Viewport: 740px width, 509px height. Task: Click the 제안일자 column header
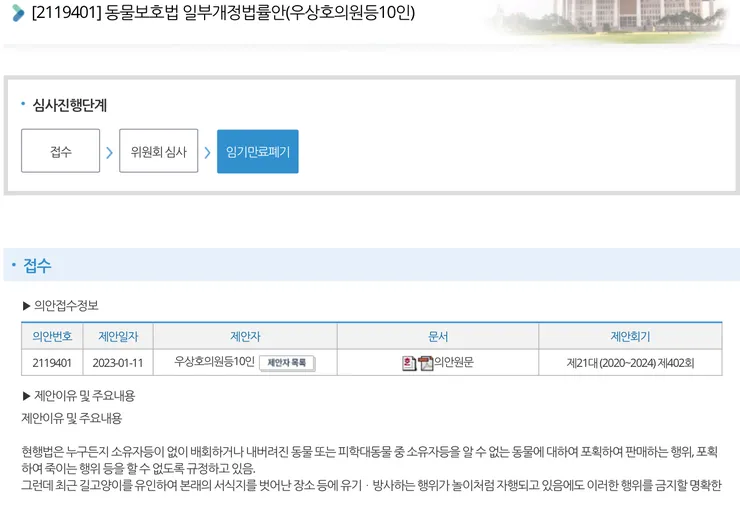coord(118,336)
